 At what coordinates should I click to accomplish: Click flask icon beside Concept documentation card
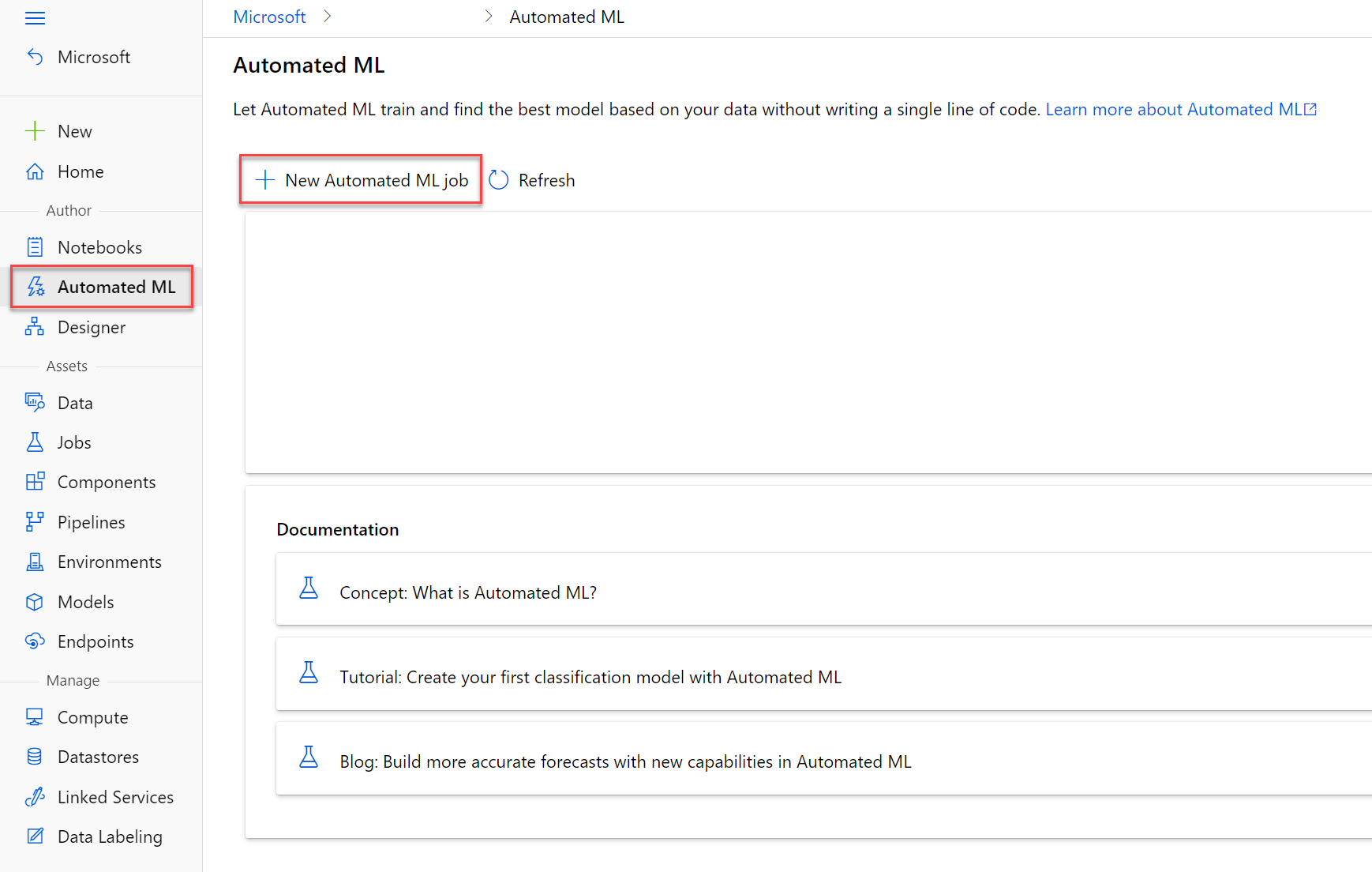point(309,588)
